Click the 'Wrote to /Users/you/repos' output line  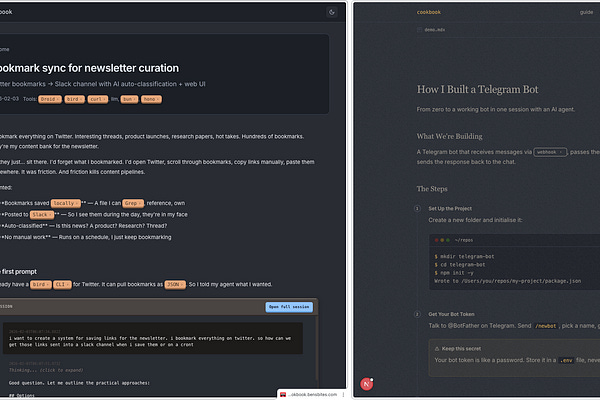[507, 281]
